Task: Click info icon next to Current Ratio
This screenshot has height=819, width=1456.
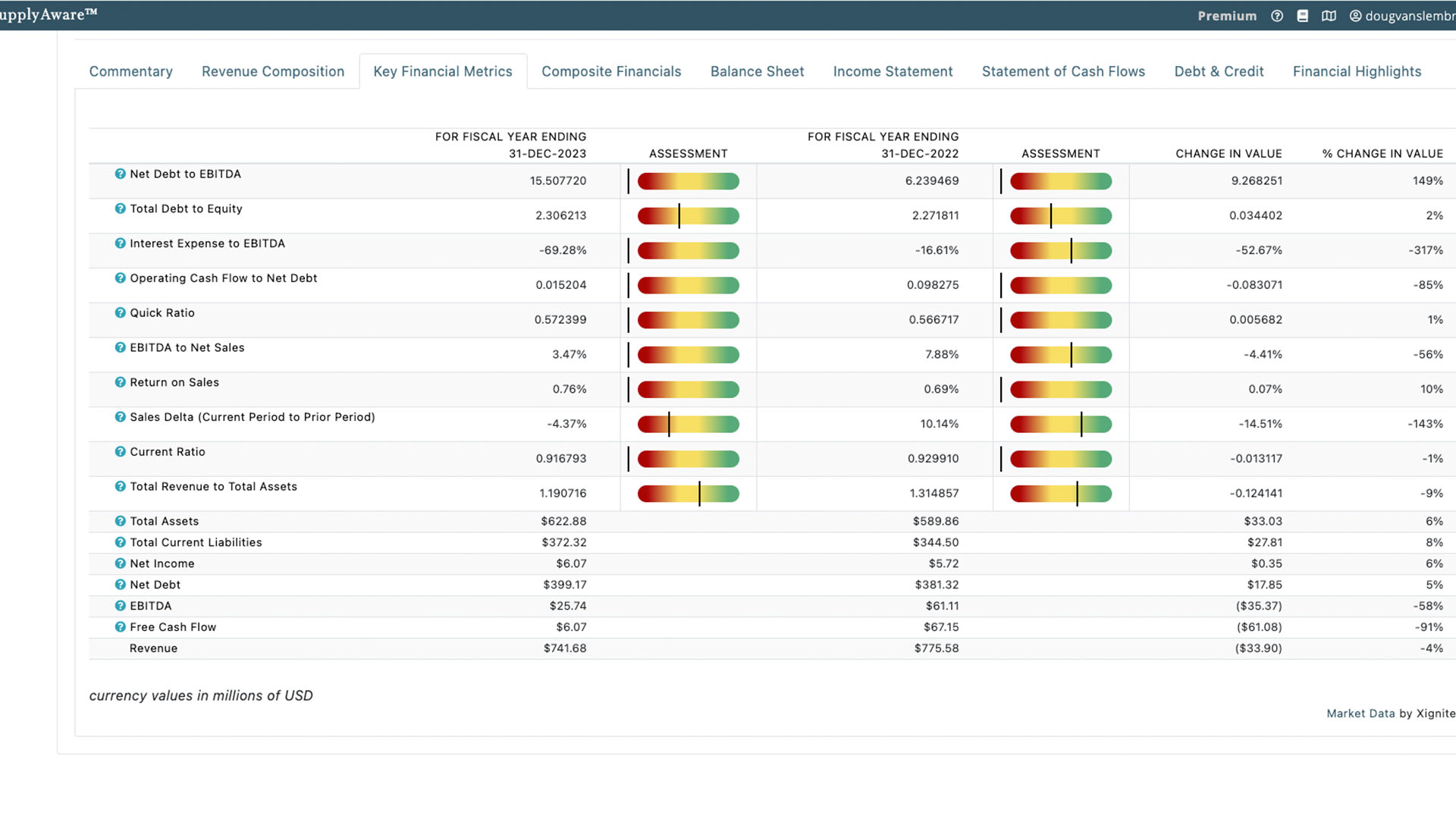Action: pyautogui.click(x=120, y=452)
